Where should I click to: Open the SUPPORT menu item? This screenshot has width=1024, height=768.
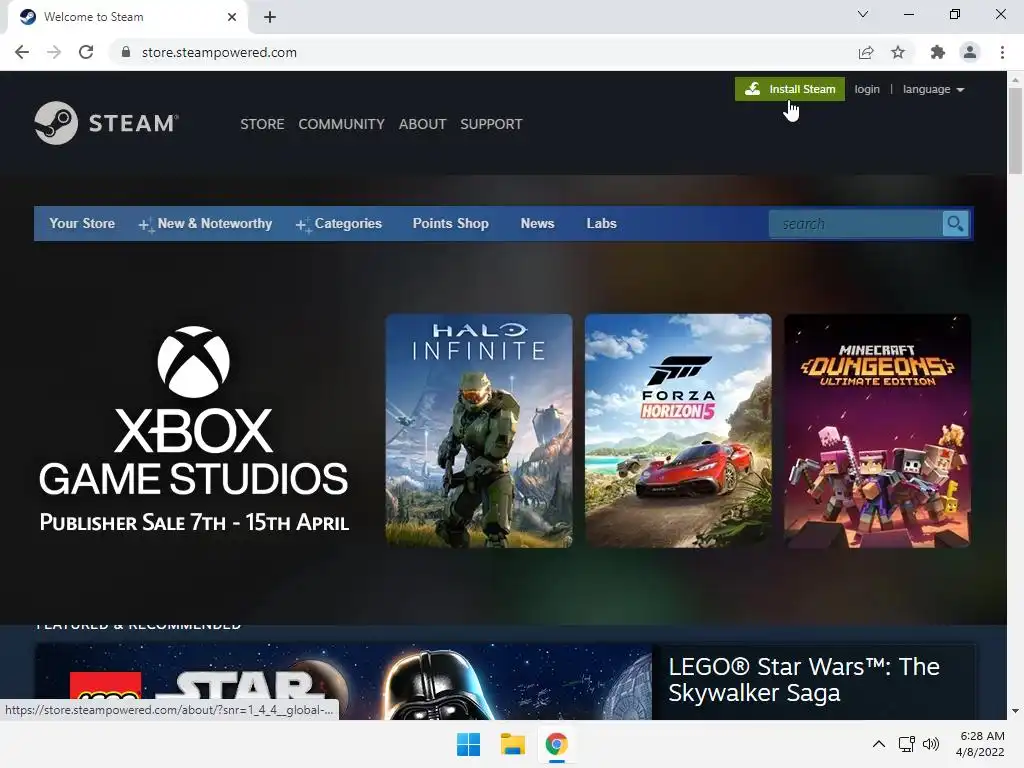[491, 124]
